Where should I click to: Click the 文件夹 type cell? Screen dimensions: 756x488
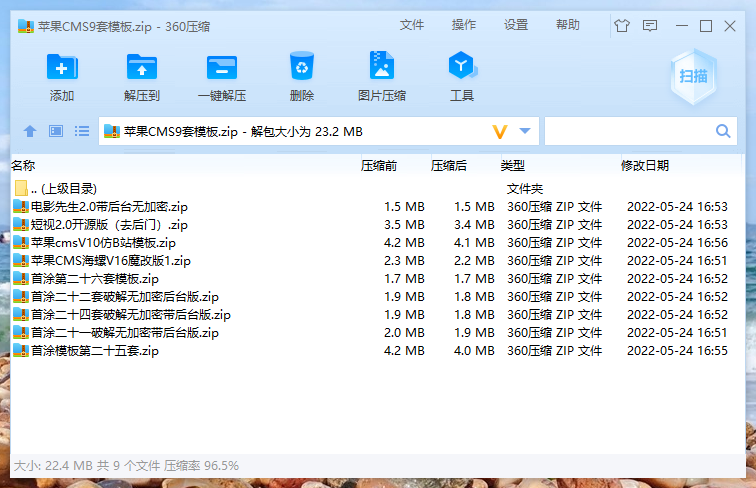tap(525, 189)
